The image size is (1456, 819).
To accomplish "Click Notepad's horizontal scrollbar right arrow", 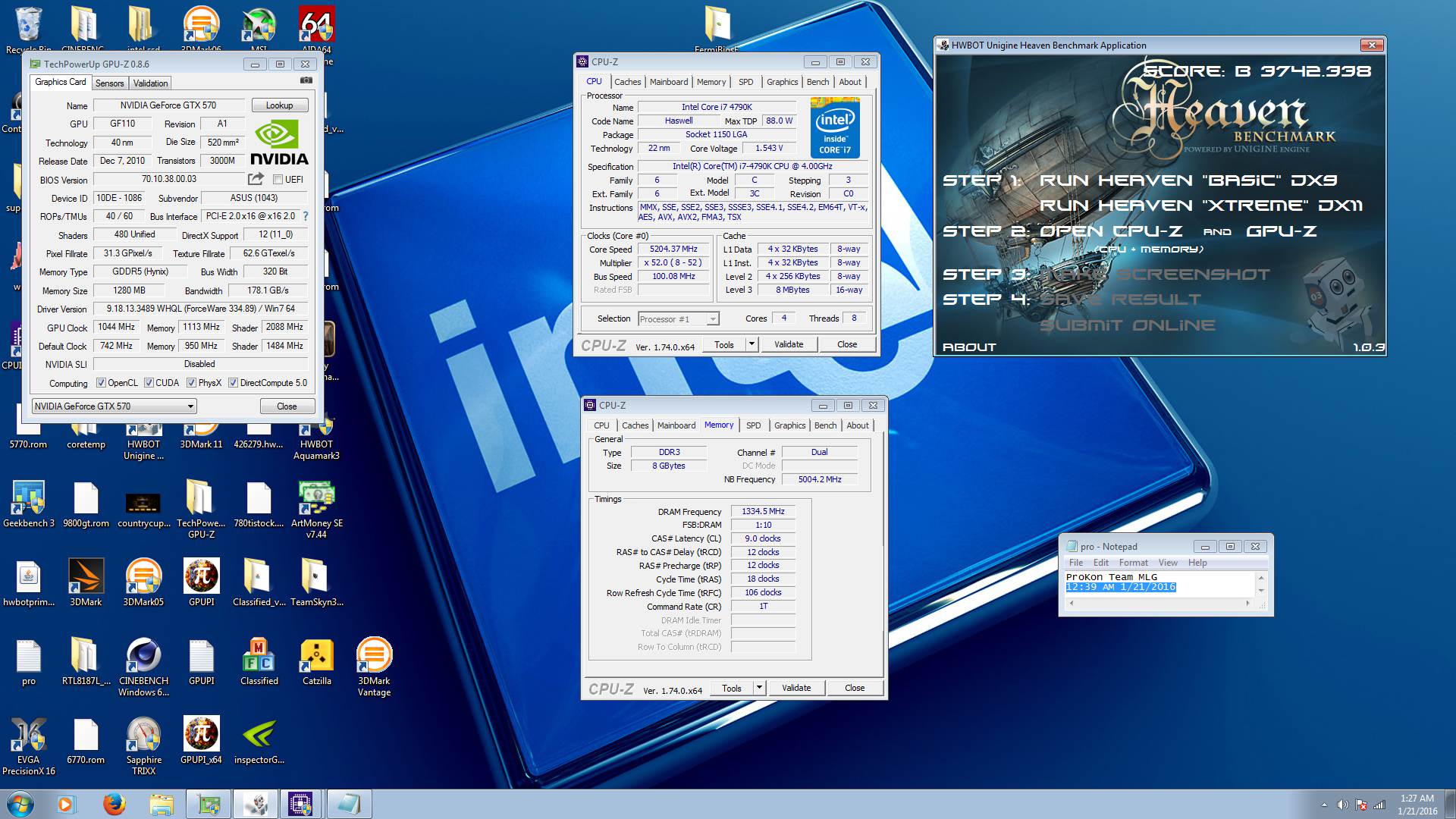I will coord(1247,604).
